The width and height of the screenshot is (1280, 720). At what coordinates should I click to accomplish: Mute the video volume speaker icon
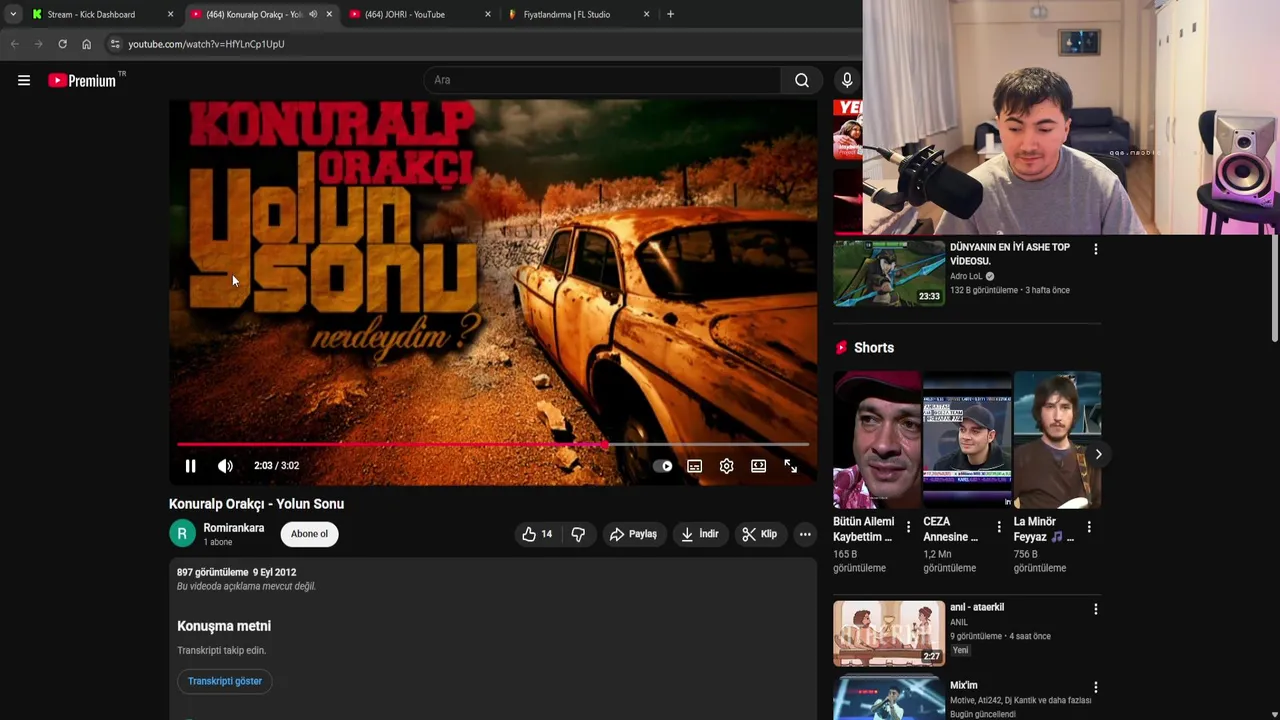click(x=226, y=466)
